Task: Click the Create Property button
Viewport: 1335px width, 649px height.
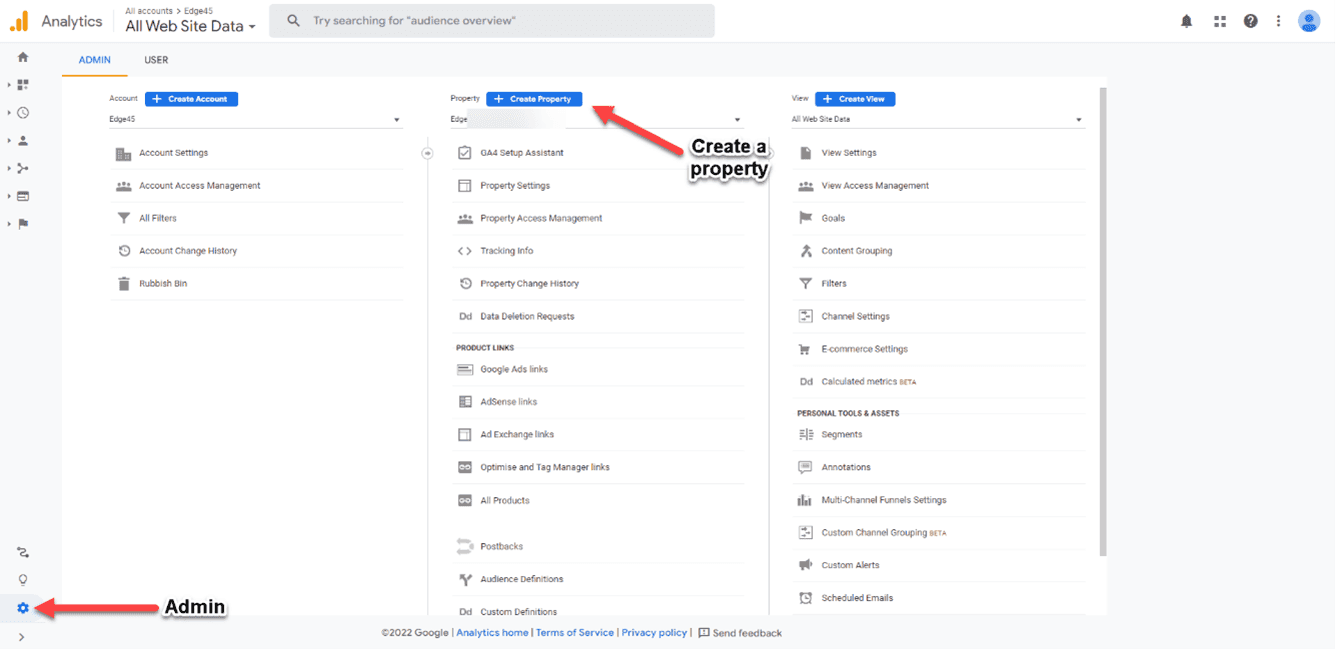Action: (x=534, y=99)
